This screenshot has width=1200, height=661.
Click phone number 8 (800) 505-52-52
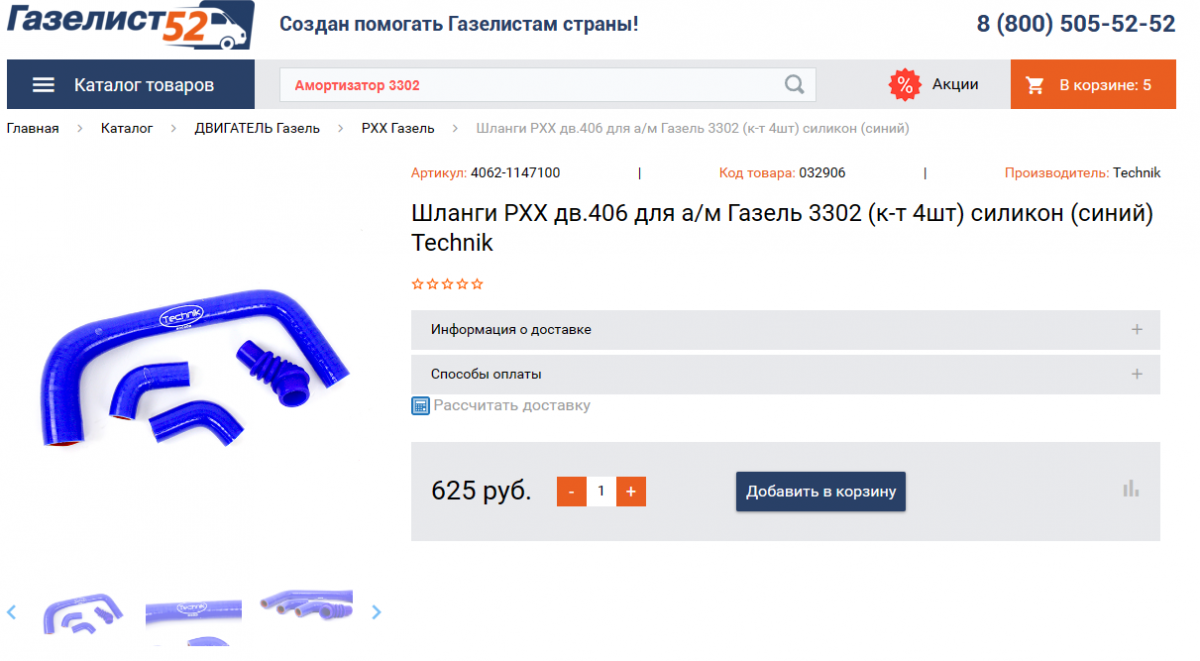1076,24
